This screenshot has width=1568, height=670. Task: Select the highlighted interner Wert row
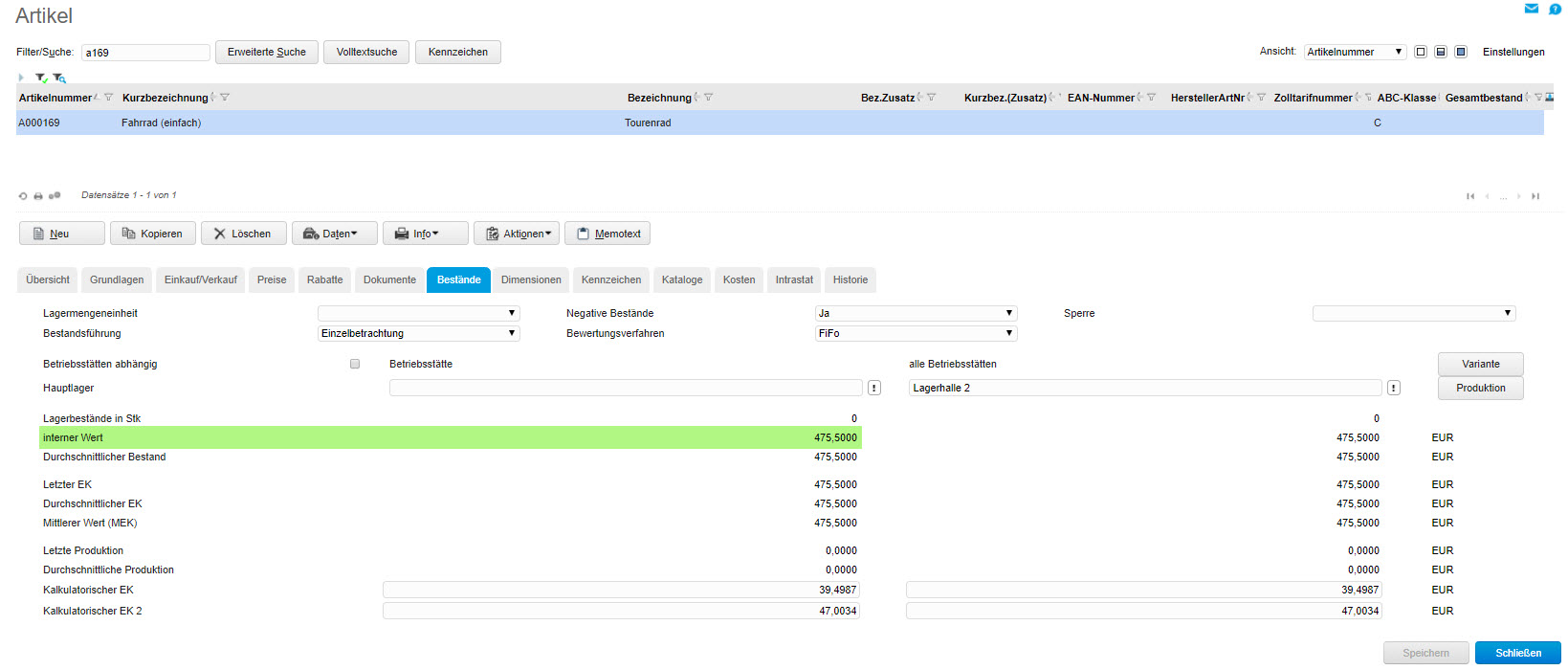[x=450, y=437]
